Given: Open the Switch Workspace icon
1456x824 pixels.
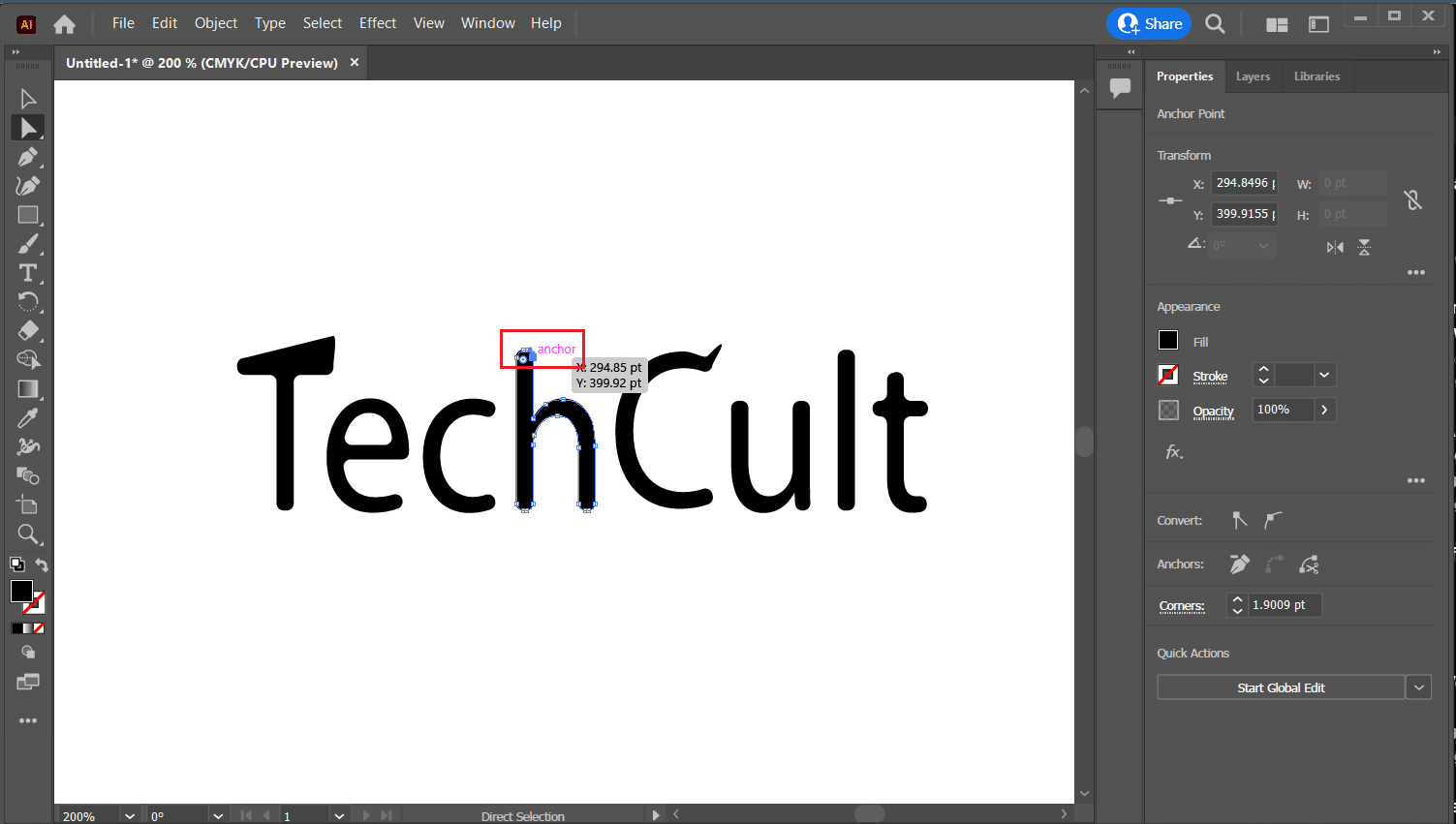Looking at the screenshot, I should click(1318, 25).
